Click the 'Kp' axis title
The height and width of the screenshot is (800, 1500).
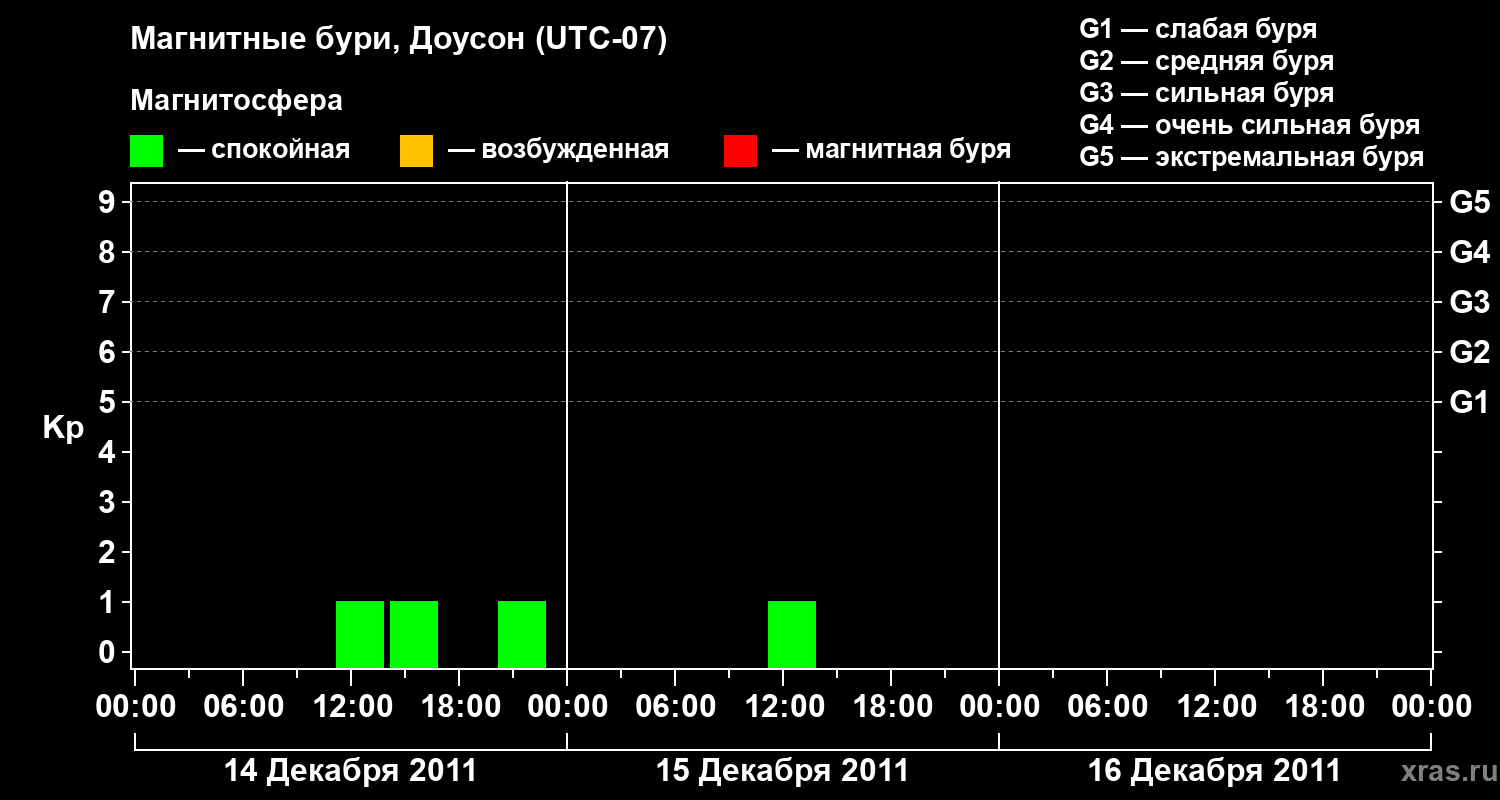coord(63,428)
